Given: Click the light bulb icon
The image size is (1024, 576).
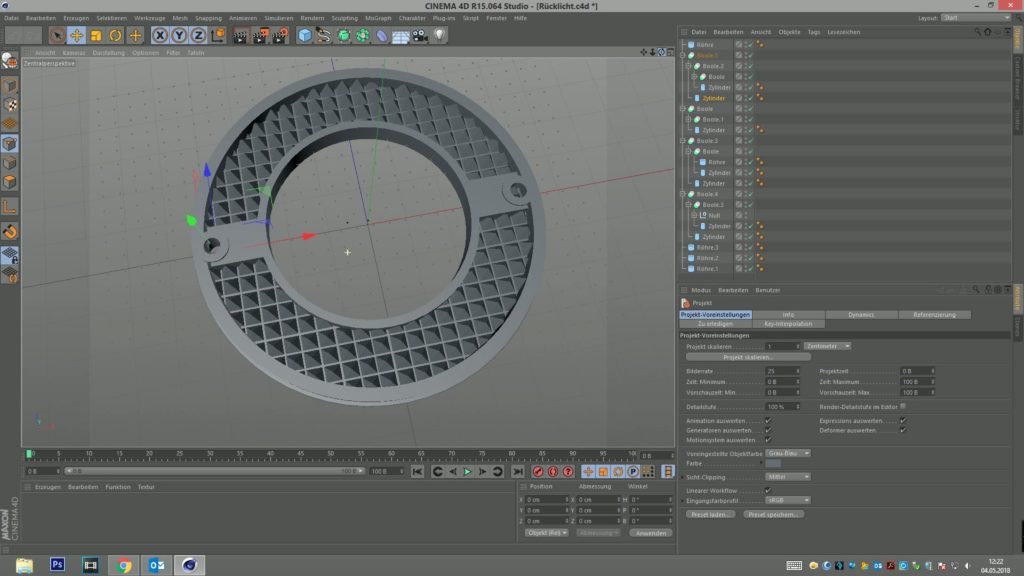Looking at the screenshot, I should point(438,35).
